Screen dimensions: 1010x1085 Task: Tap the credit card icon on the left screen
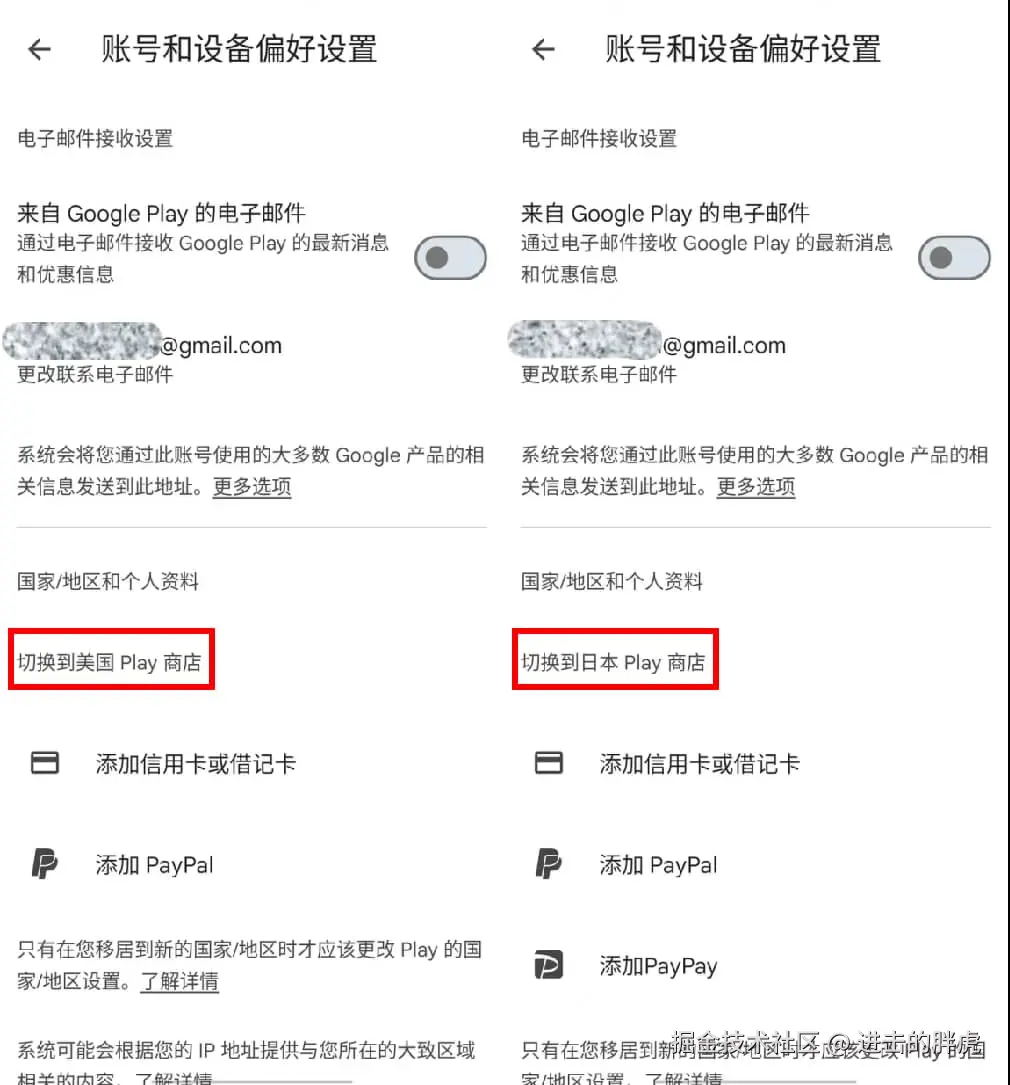coord(45,763)
